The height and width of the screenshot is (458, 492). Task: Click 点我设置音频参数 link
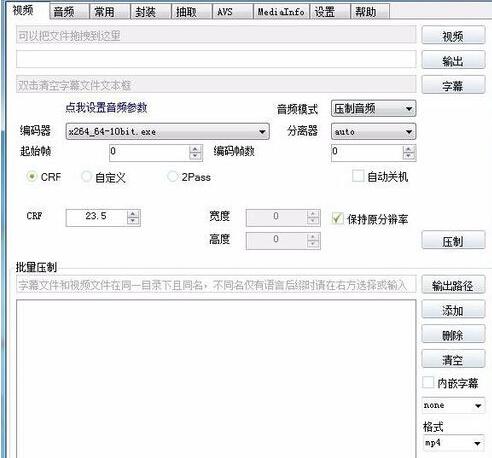(106, 108)
